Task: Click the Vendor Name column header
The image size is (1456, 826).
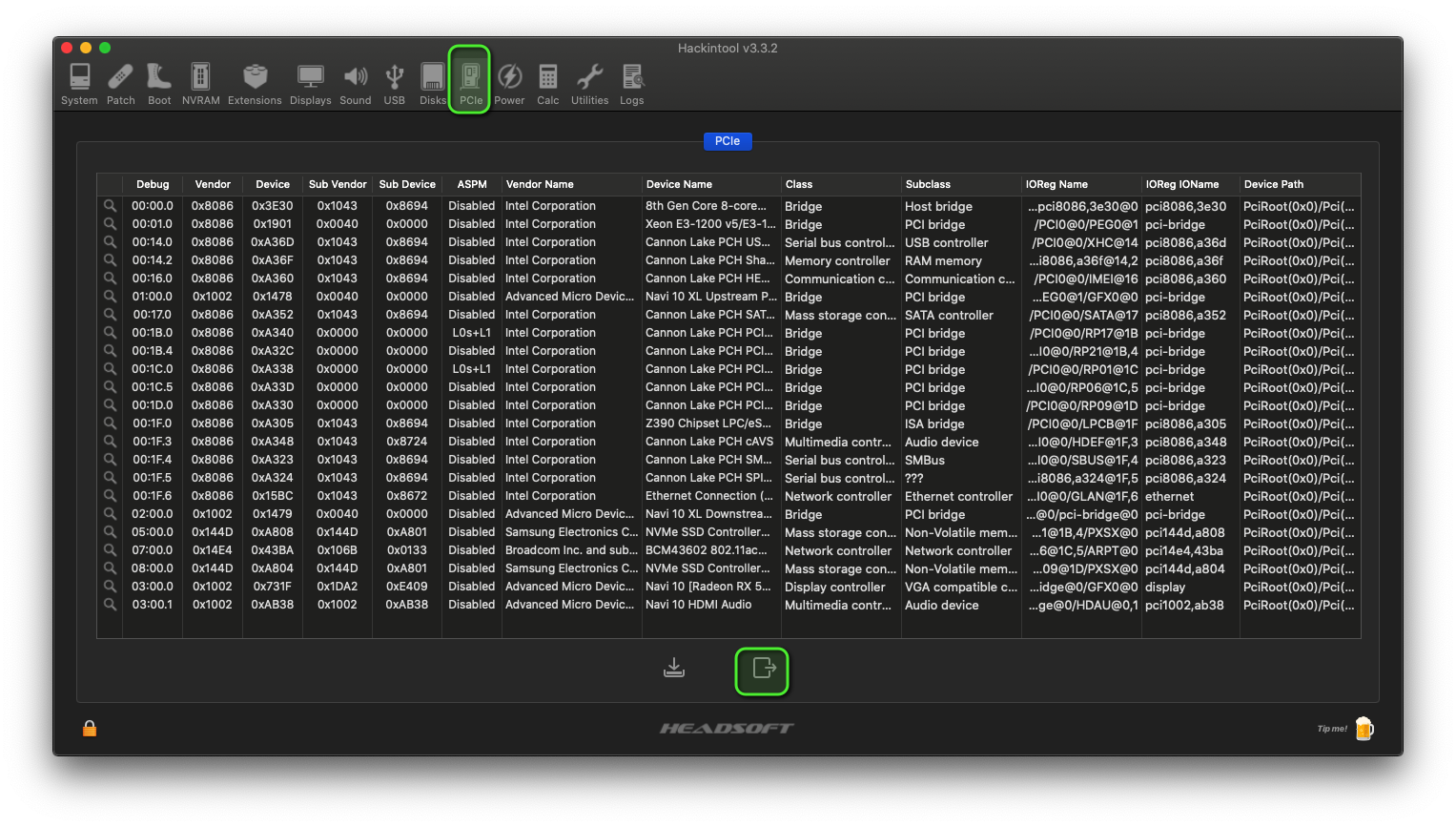Action: tap(572, 185)
